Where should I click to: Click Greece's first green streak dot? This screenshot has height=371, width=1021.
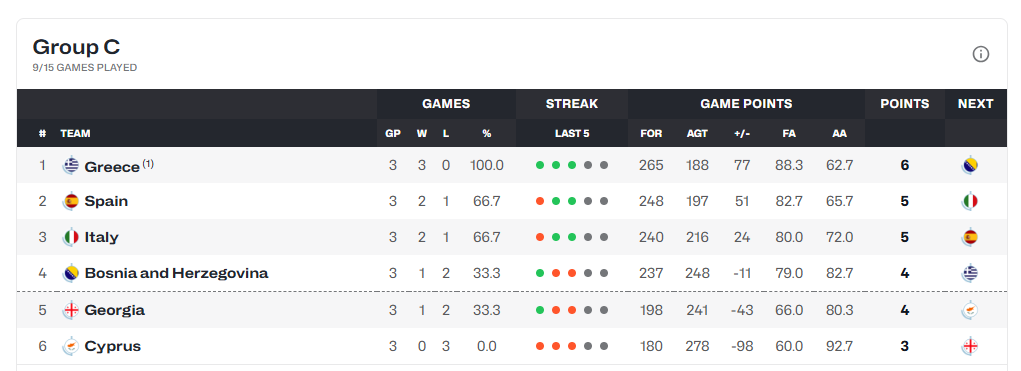coord(540,165)
